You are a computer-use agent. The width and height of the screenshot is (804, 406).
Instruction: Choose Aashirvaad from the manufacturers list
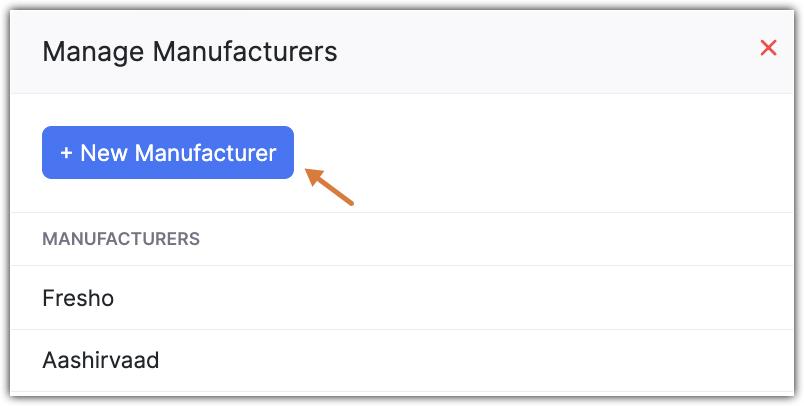pos(101,360)
